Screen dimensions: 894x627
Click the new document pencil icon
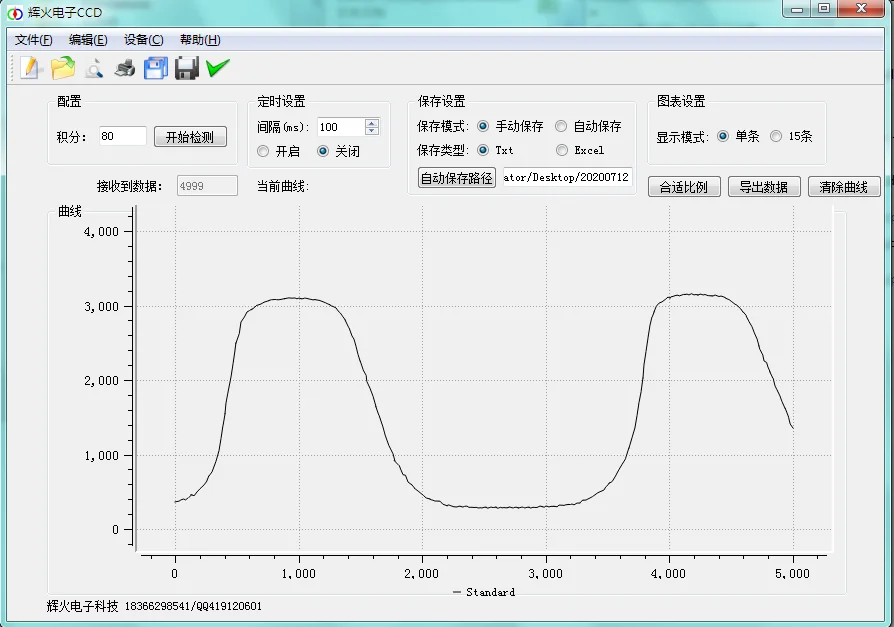(x=31, y=68)
